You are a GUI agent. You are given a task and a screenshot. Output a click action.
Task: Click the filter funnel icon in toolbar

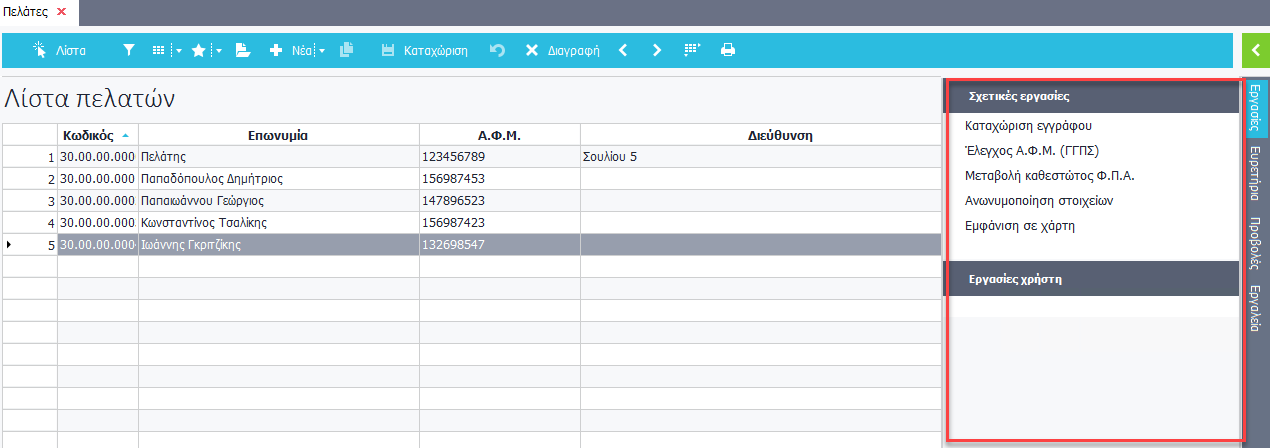pyautogui.click(x=128, y=49)
